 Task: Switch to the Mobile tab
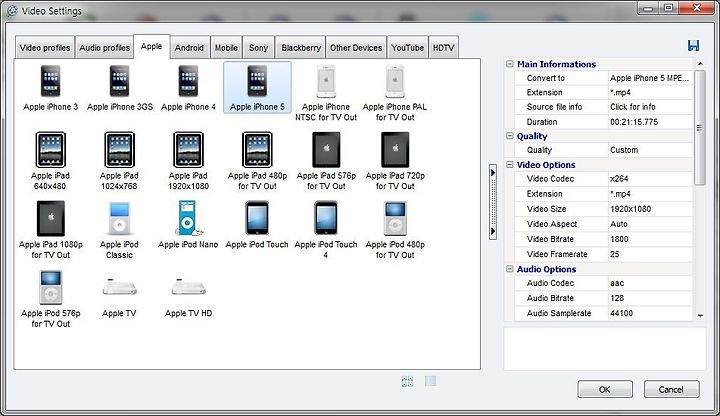[226, 48]
